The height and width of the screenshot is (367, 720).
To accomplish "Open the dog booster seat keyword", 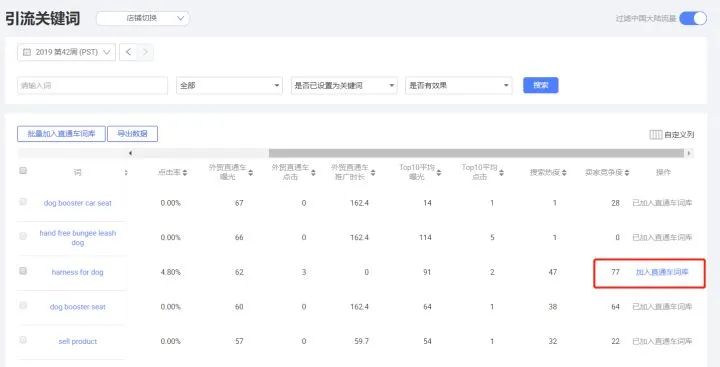I will point(78,307).
